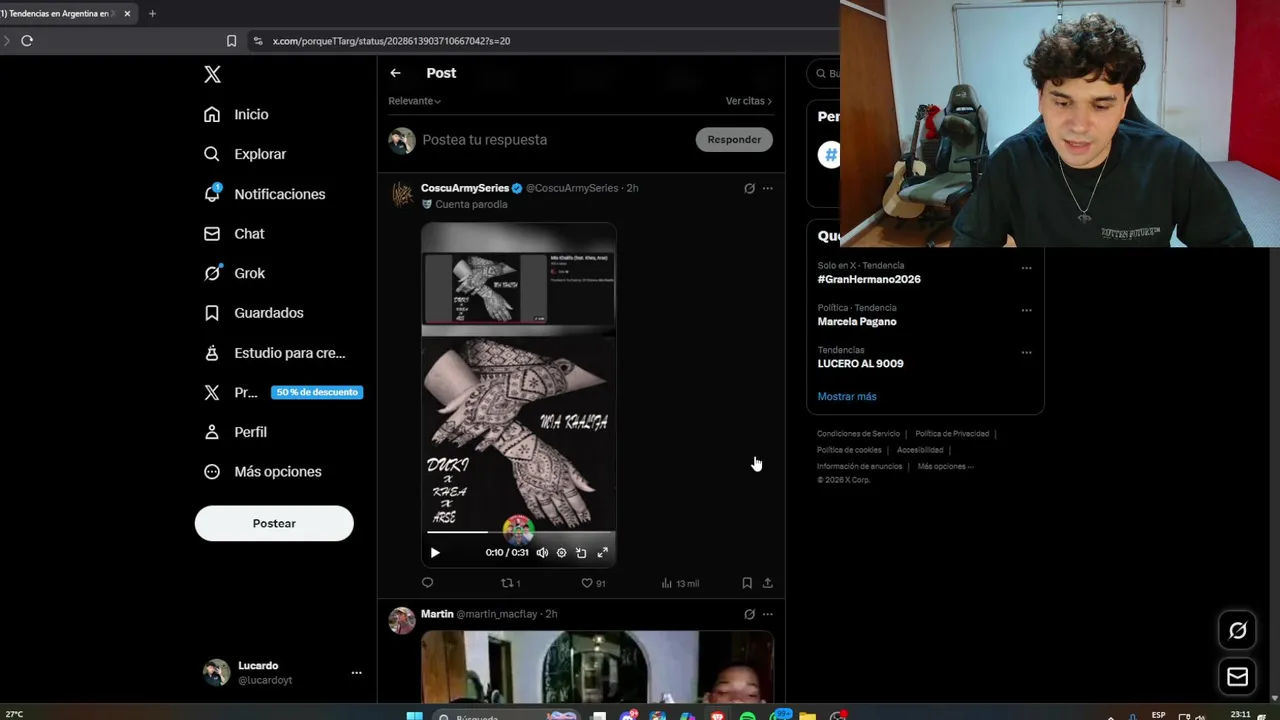Click Lucardo account avatar
1280x720 pixels.
click(x=216, y=672)
